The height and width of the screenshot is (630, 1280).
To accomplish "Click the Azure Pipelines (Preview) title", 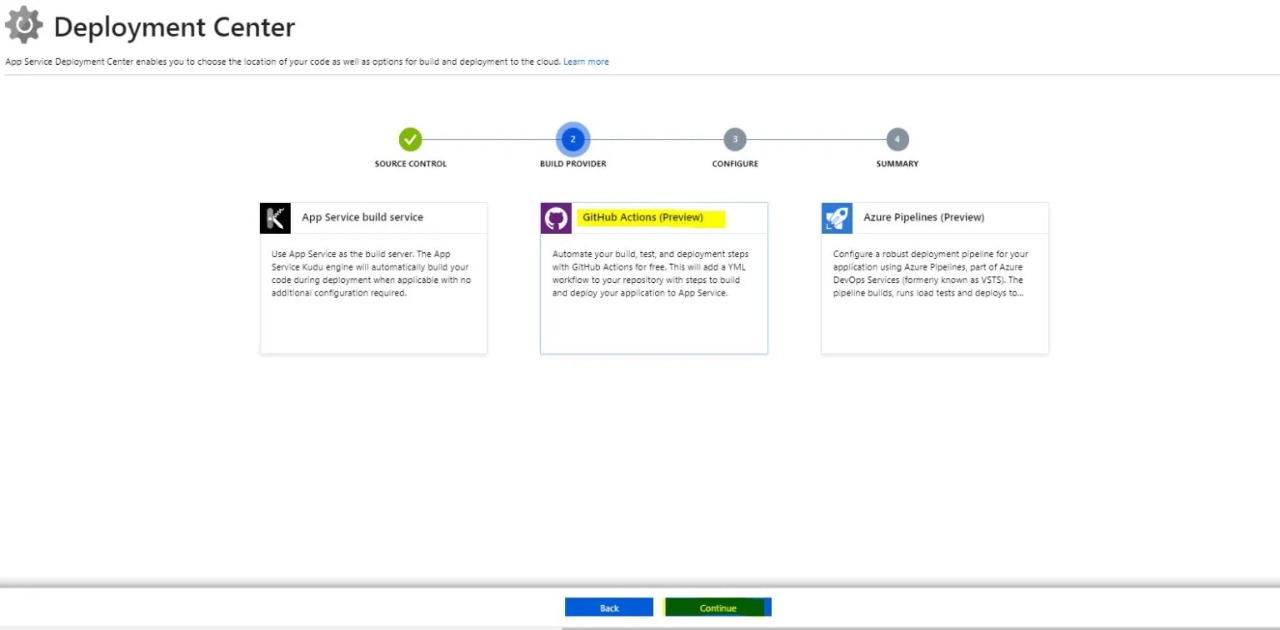I will tap(924, 217).
